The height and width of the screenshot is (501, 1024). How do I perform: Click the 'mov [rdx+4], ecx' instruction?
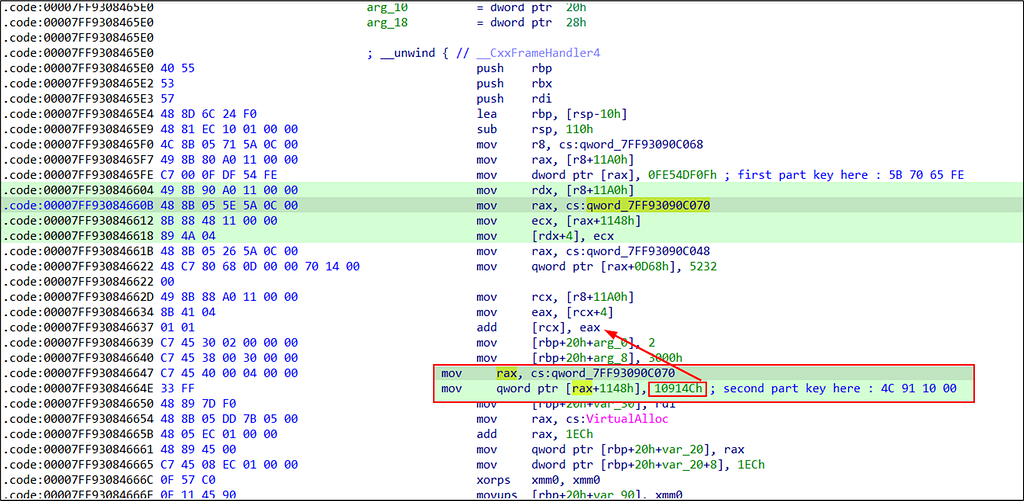pos(547,236)
